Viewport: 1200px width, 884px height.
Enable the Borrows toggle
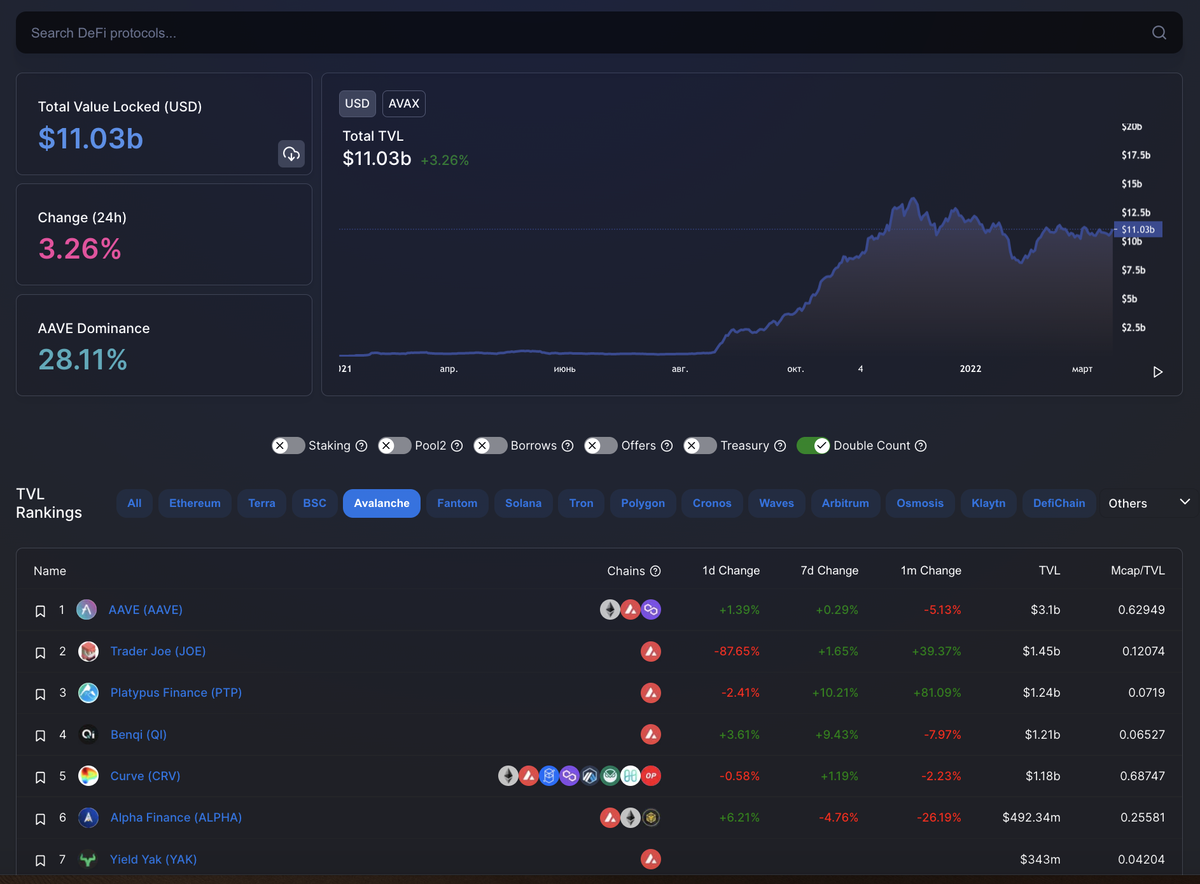click(x=490, y=446)
